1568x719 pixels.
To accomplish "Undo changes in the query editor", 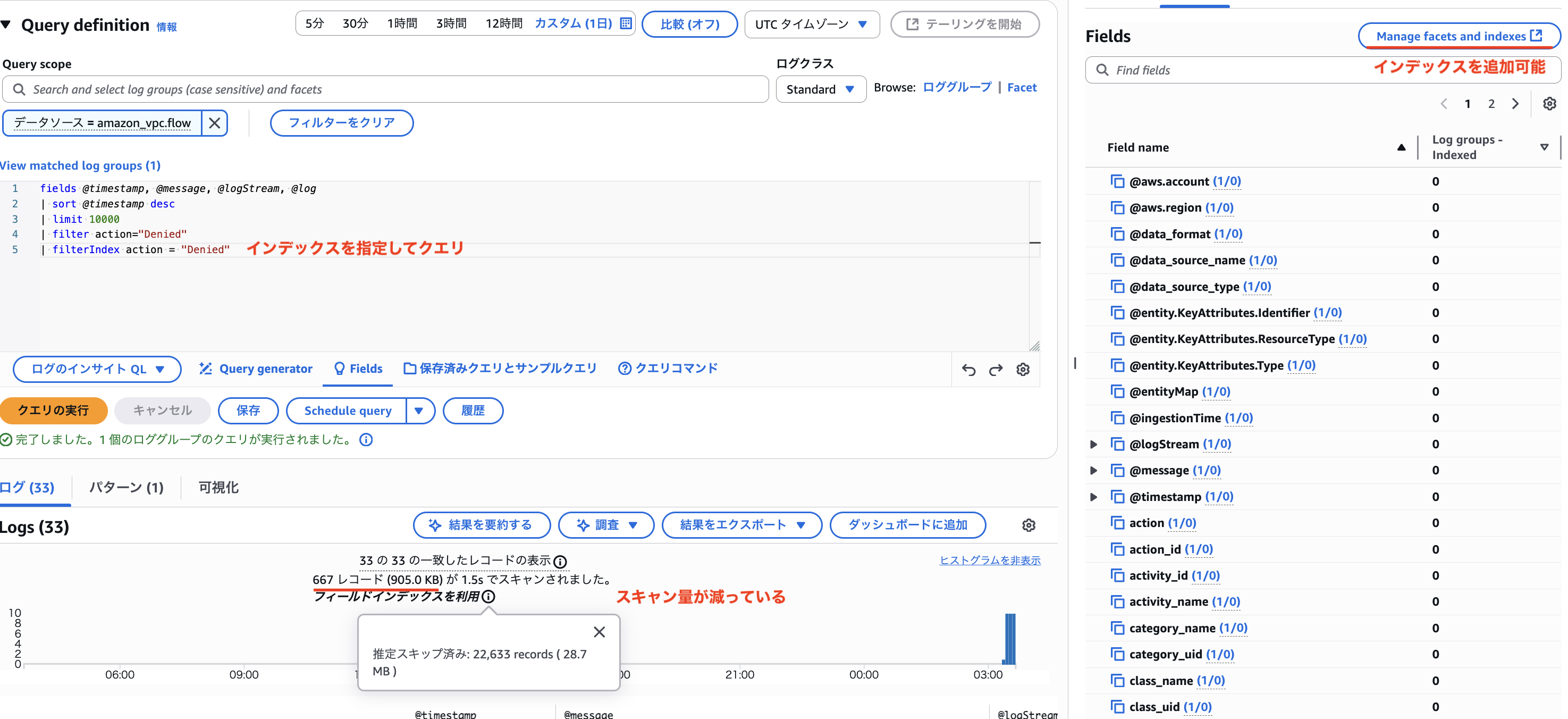I will pos(969,370).
